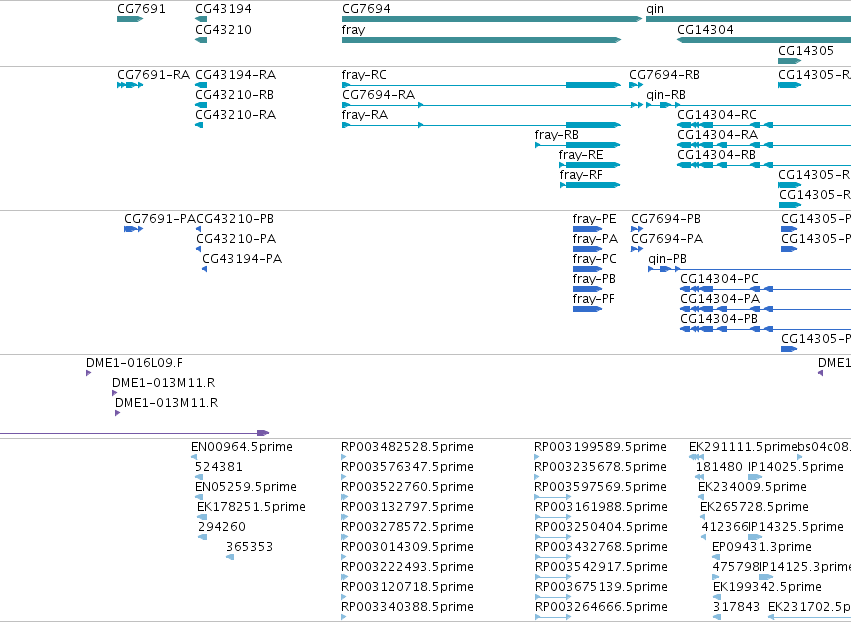Open the CG14304-PB protein feature

pyautogui.click(x=765, y=329)
